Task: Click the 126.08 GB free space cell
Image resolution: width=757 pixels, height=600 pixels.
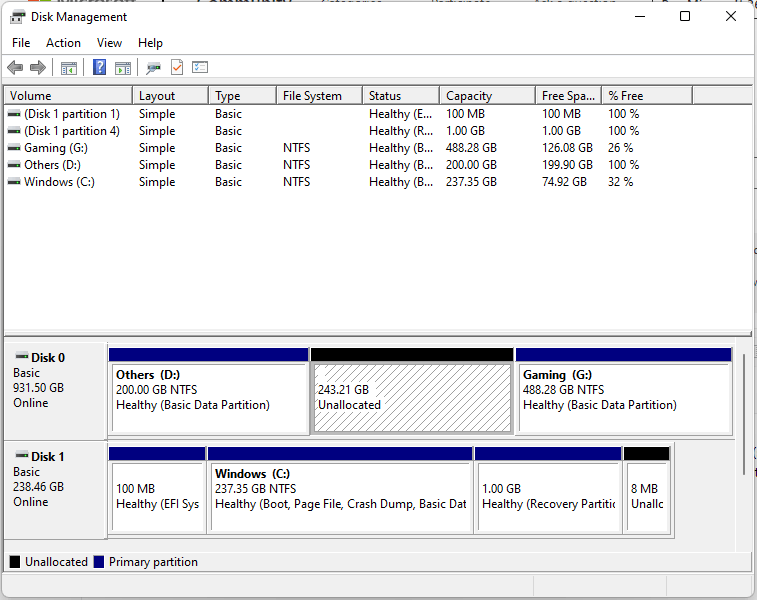Action: click(x=567, y=148)
